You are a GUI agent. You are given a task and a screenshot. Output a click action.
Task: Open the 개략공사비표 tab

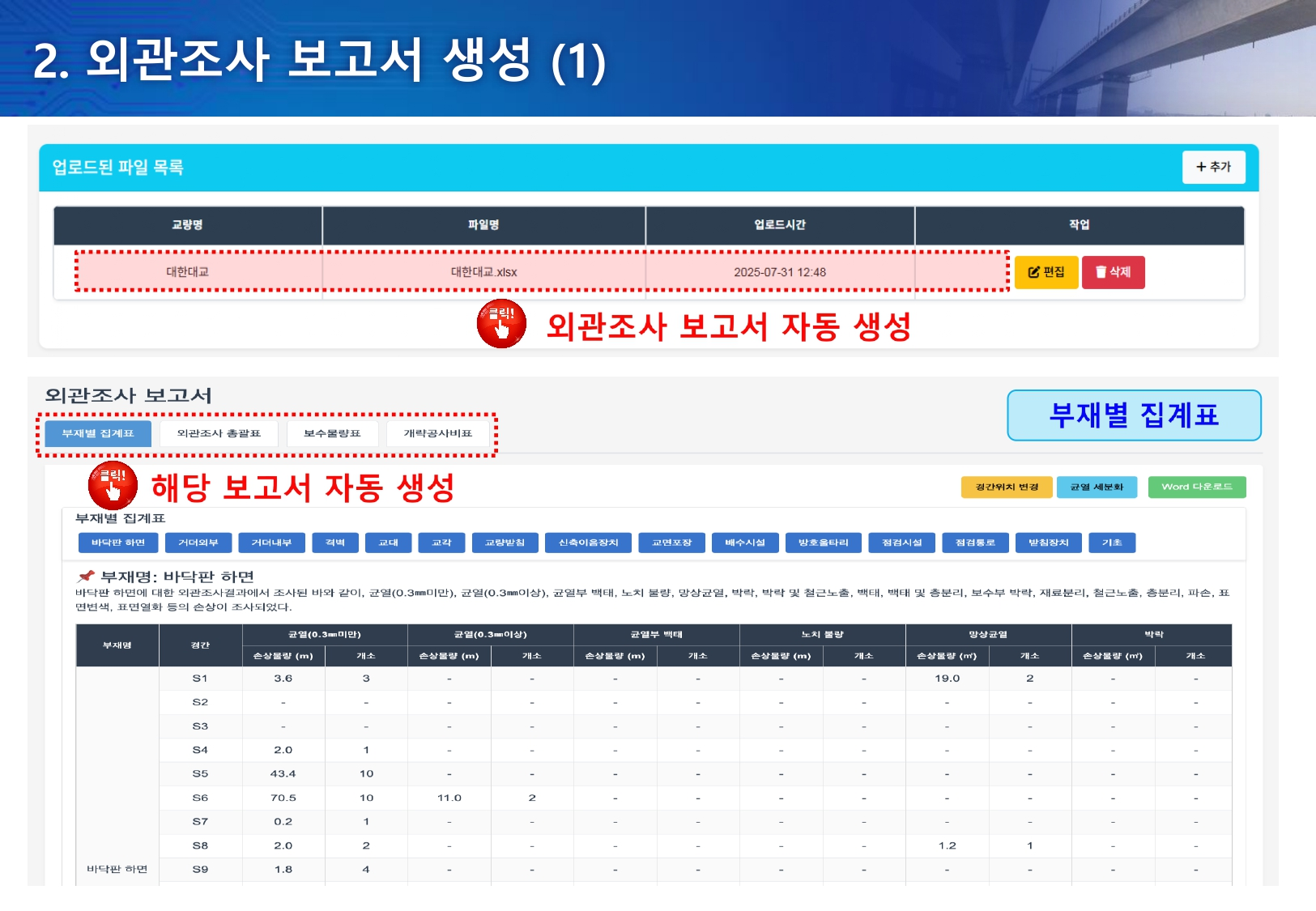[437, 433]
